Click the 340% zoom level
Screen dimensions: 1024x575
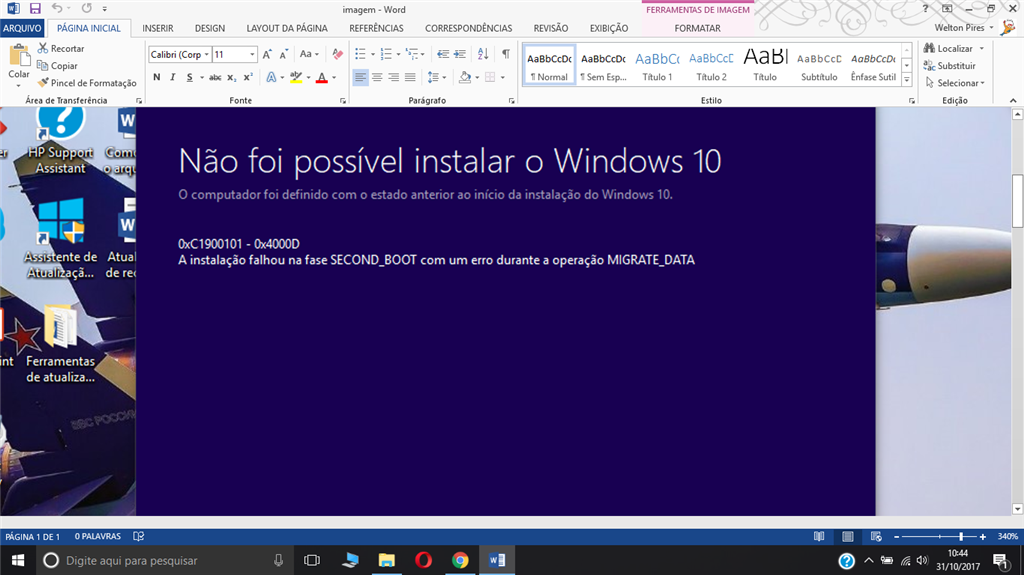pyautogui.click(x=1007, y=536)
